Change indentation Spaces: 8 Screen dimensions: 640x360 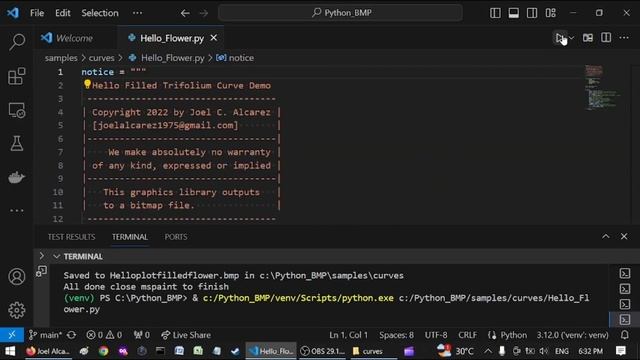[396, 335]
